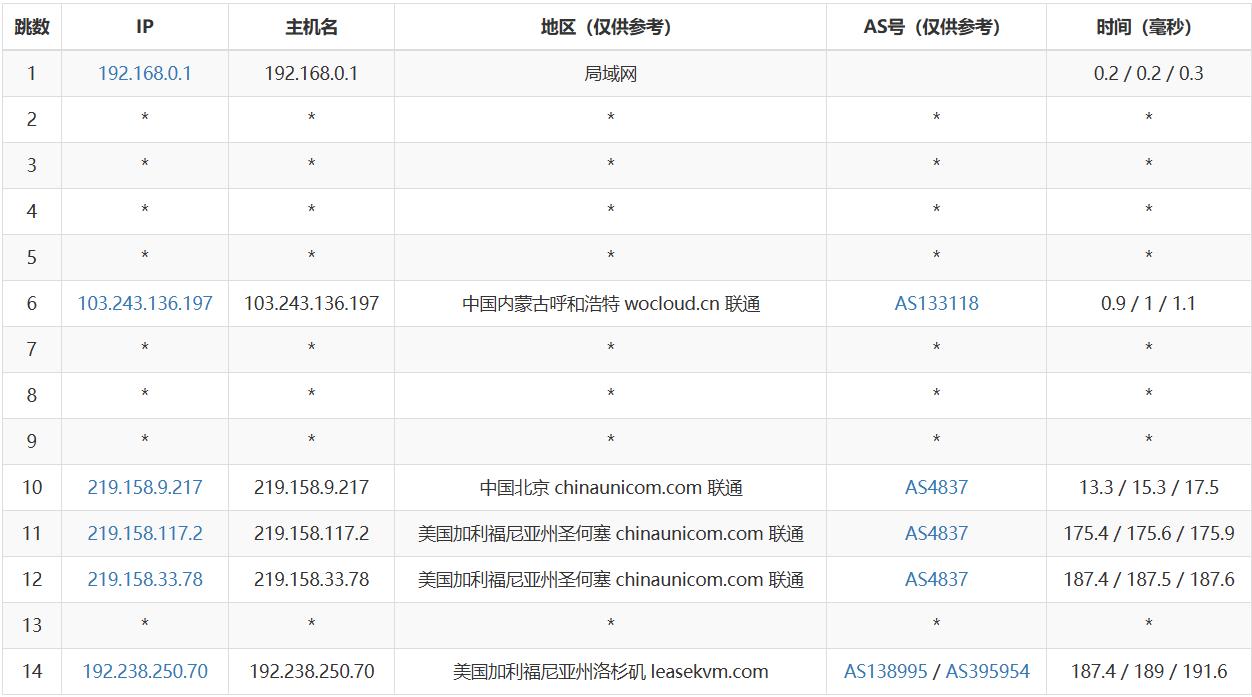Click the IP column header
This screenshot has width=1252, height=697.
[144, 27]
